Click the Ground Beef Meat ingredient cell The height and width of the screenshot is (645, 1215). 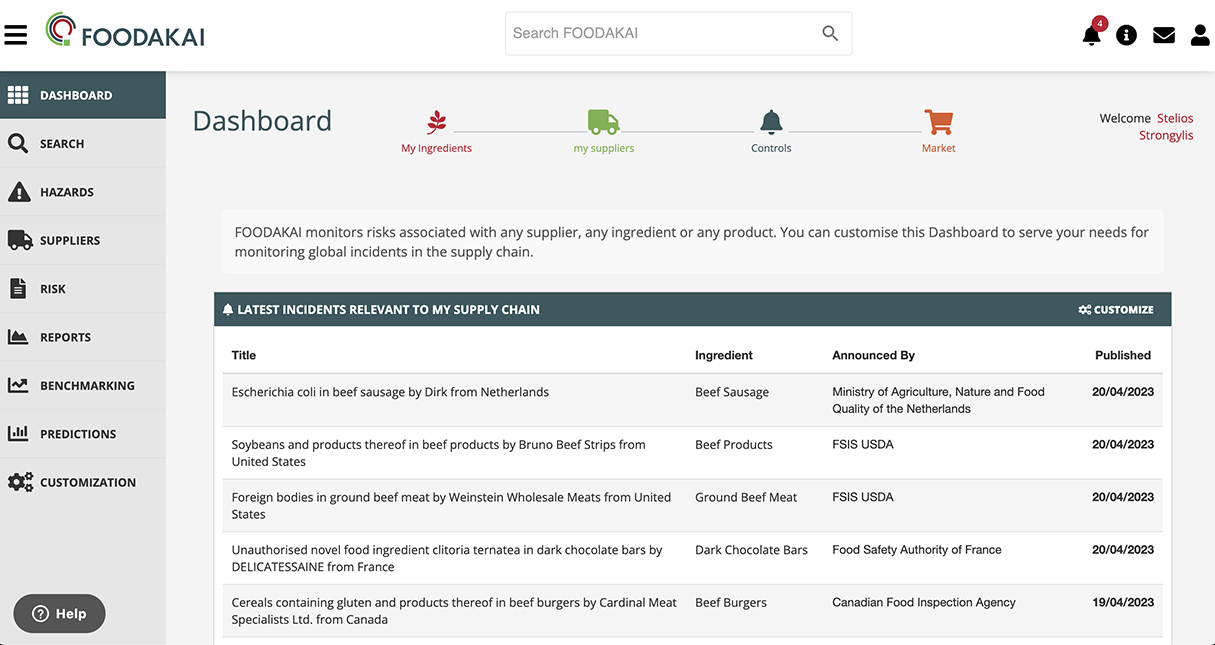coord(746,497)
